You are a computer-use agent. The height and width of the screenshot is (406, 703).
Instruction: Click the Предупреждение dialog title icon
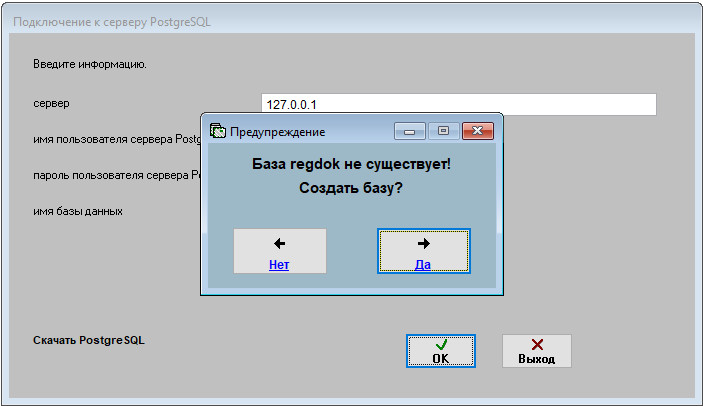[217, 131]
